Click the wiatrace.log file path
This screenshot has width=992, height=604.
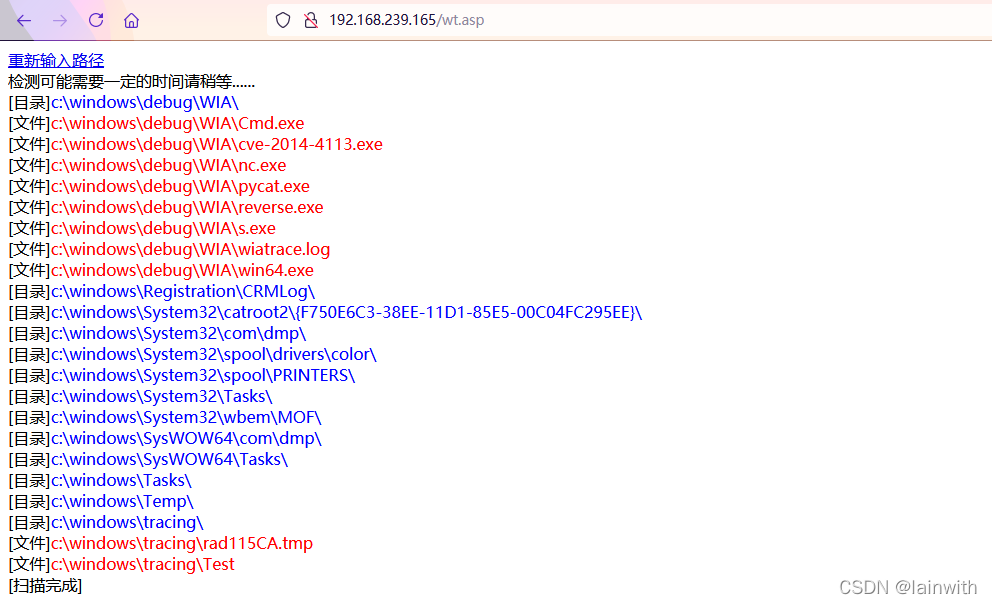190,249
